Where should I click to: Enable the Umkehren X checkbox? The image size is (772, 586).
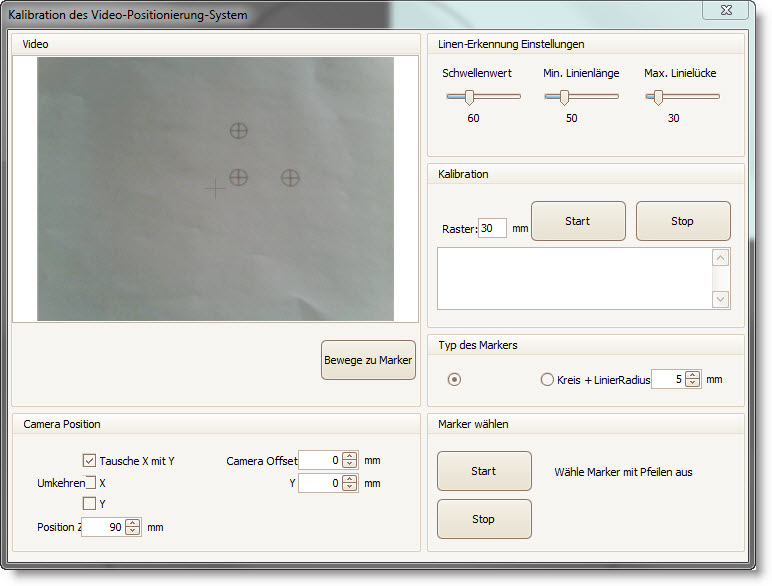point(89,483)
